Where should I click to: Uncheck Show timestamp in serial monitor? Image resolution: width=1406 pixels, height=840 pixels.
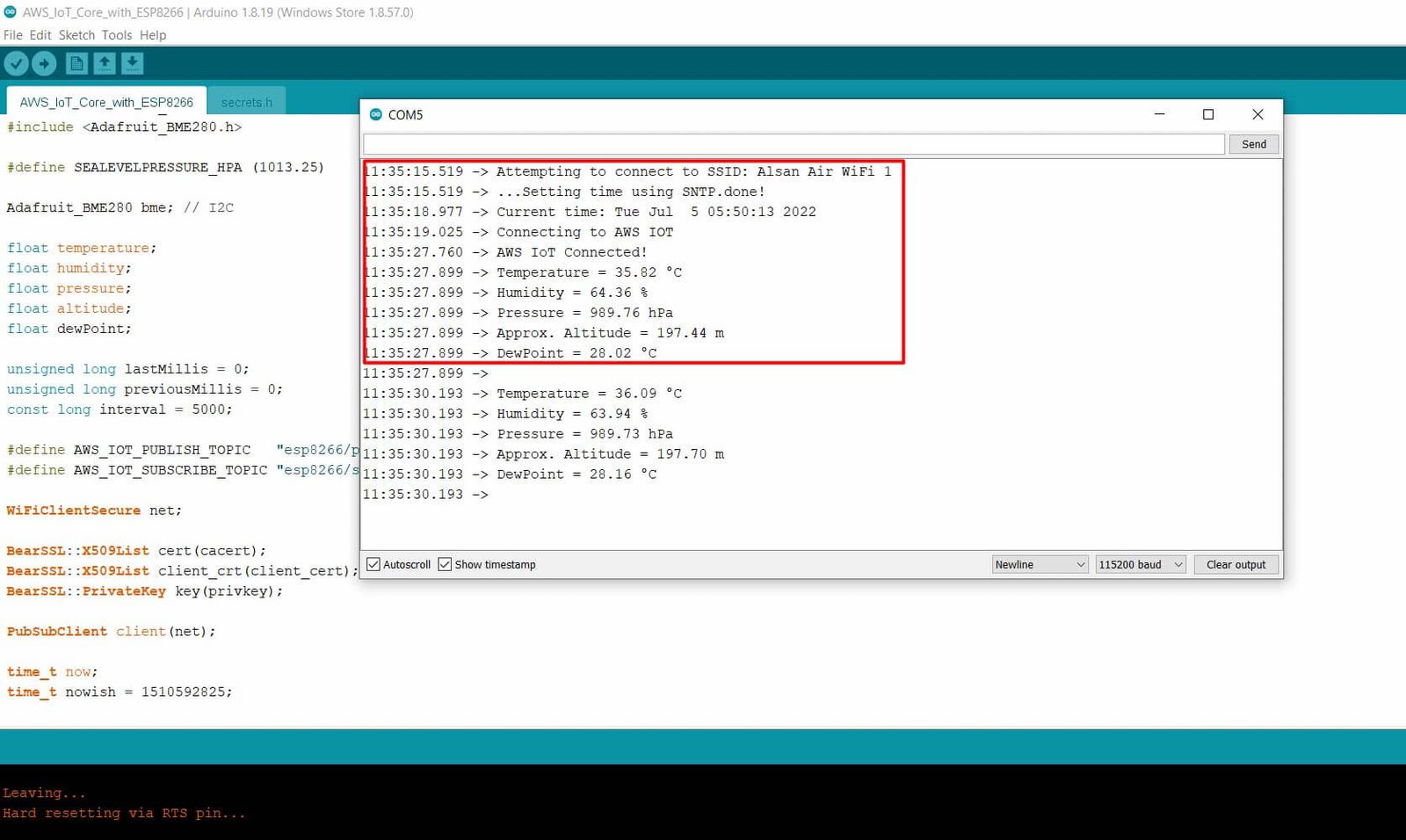445,564
